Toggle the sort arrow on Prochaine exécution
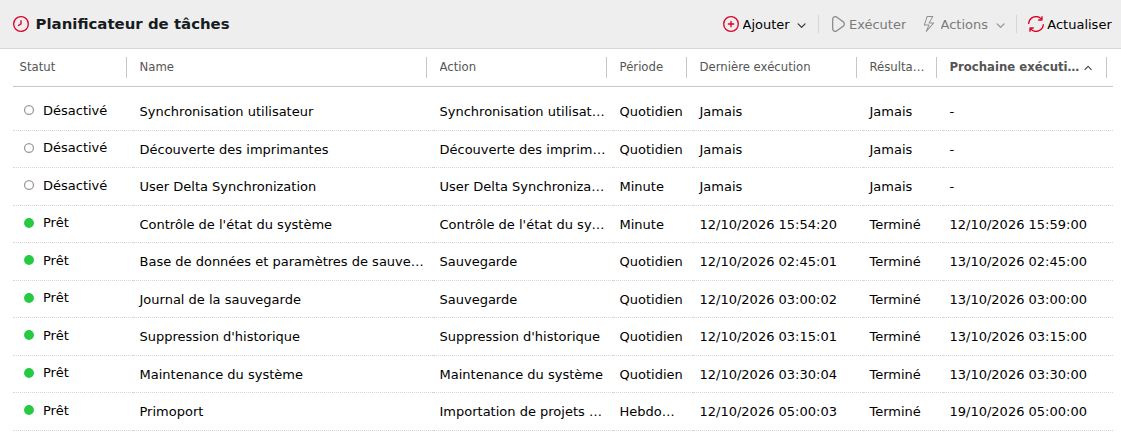The image size is (1121, 439). coord(1088,67)
